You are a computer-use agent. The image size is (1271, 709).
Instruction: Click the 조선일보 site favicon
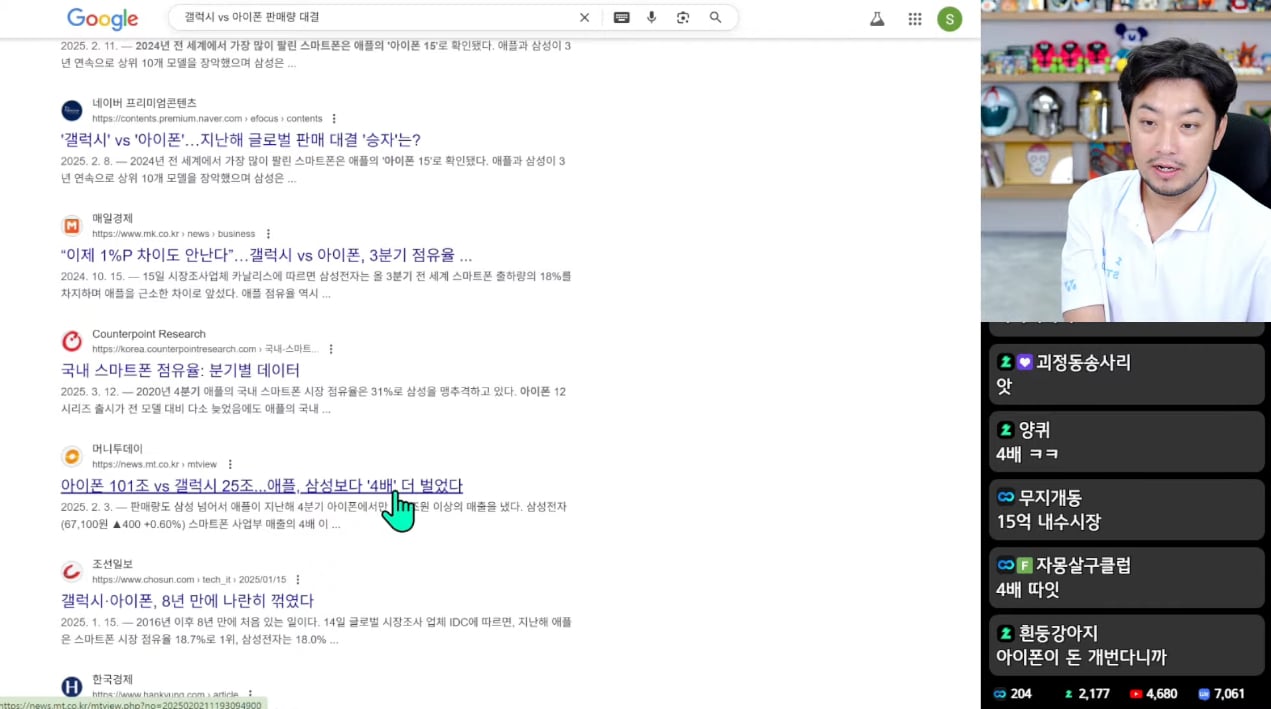click(72, 571)
